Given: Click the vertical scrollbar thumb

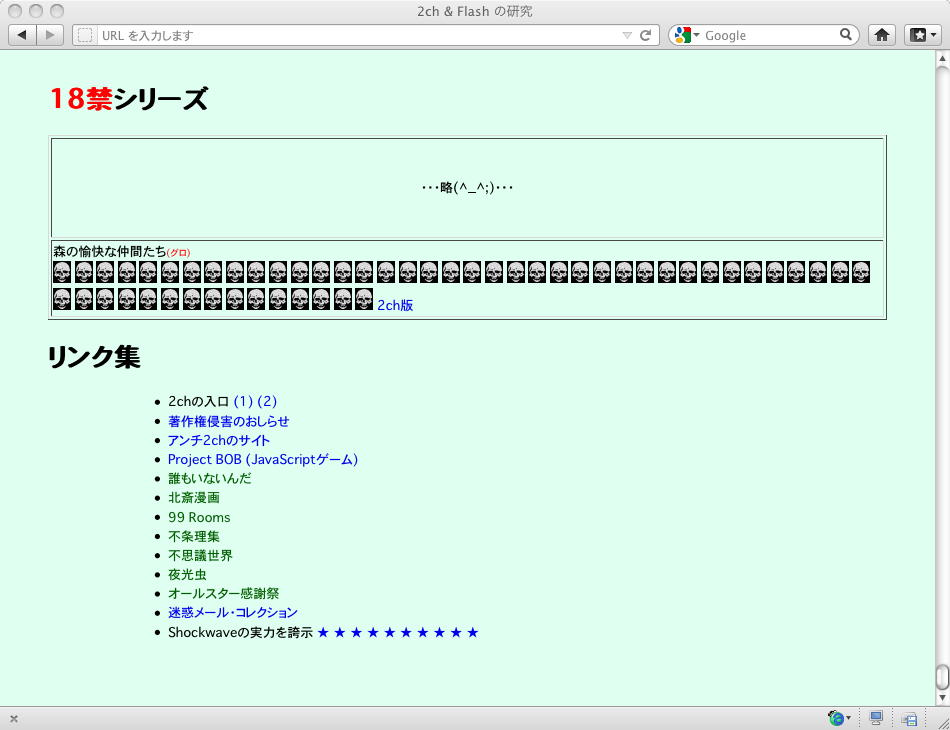Looking at the screenshot, I should tap(942, 677).
